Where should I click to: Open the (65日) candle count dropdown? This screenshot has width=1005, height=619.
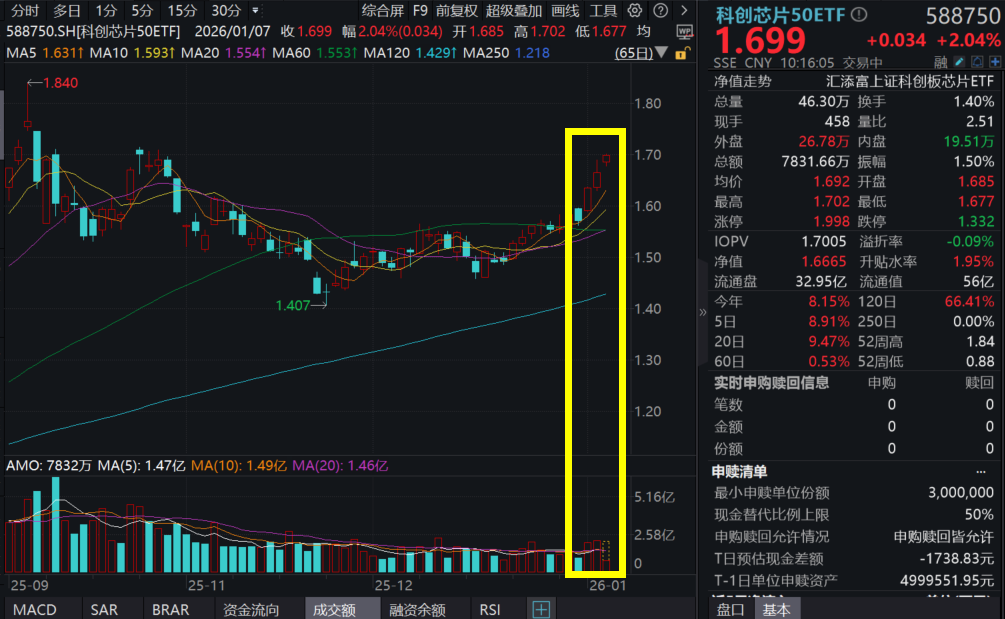pos(659,53)
